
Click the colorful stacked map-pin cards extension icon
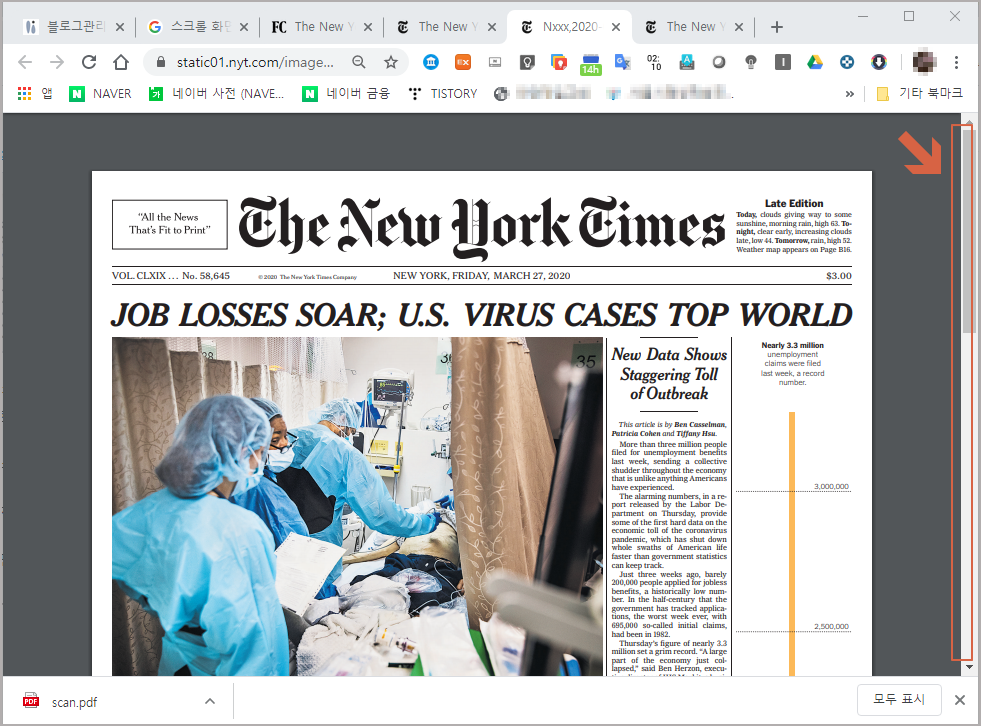[559, 62]
